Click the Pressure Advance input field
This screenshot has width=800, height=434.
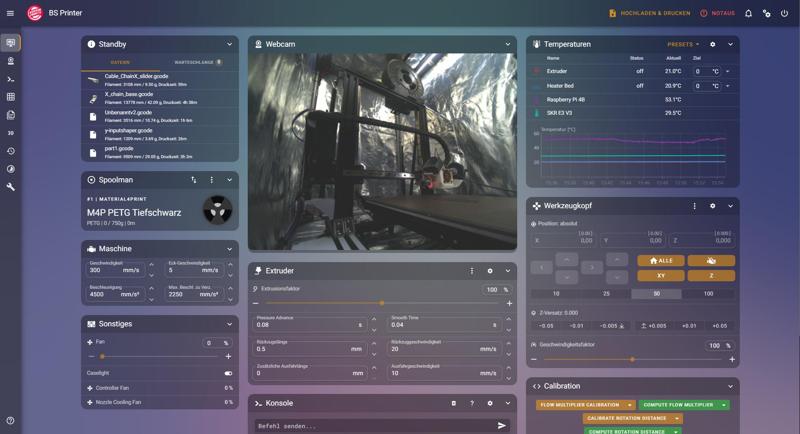(310, 324)
